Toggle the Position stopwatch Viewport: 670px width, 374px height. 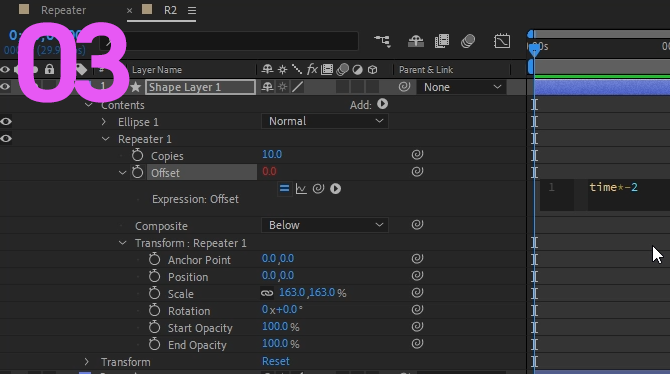click(154, 276)
